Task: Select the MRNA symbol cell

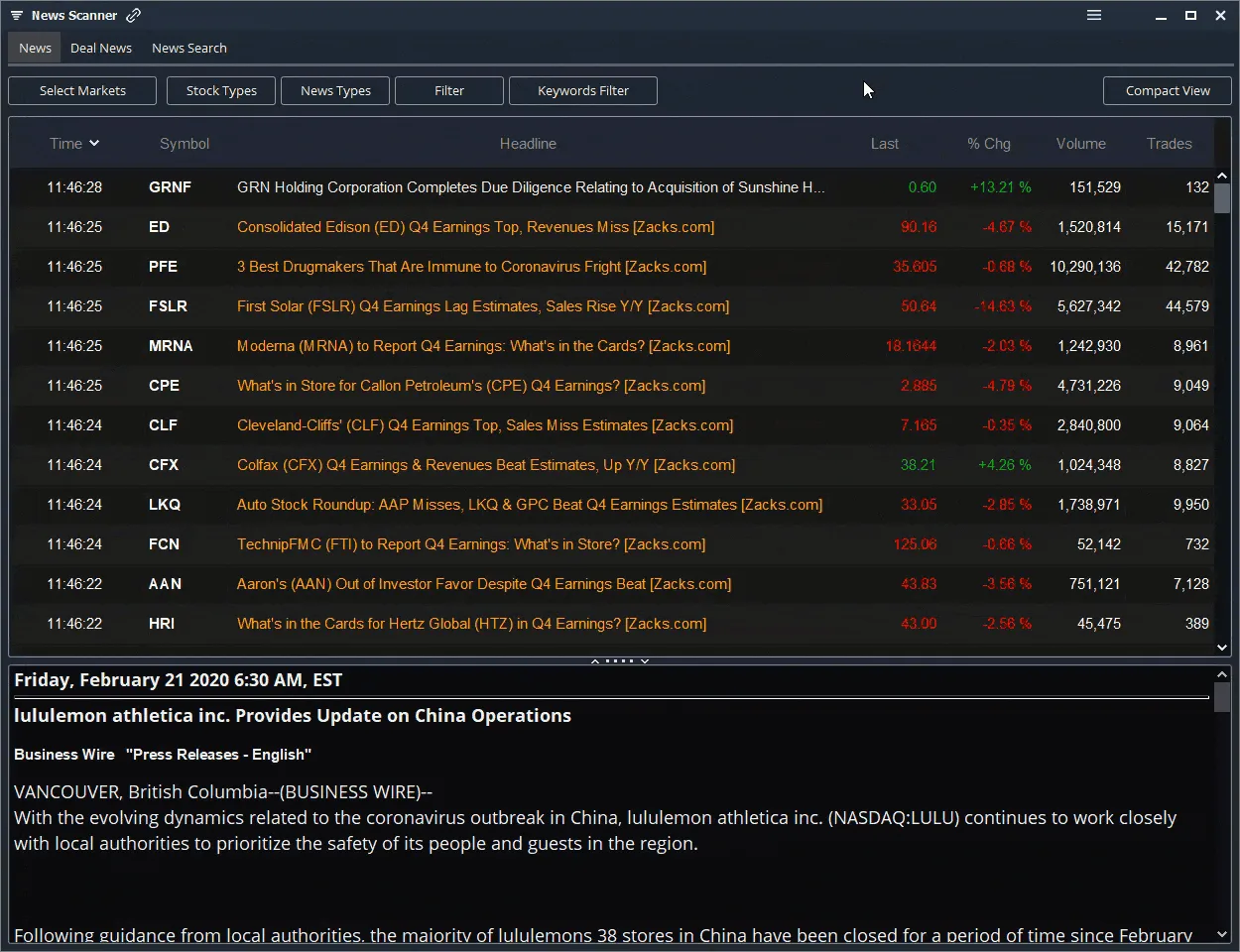Action: (171, 346)
